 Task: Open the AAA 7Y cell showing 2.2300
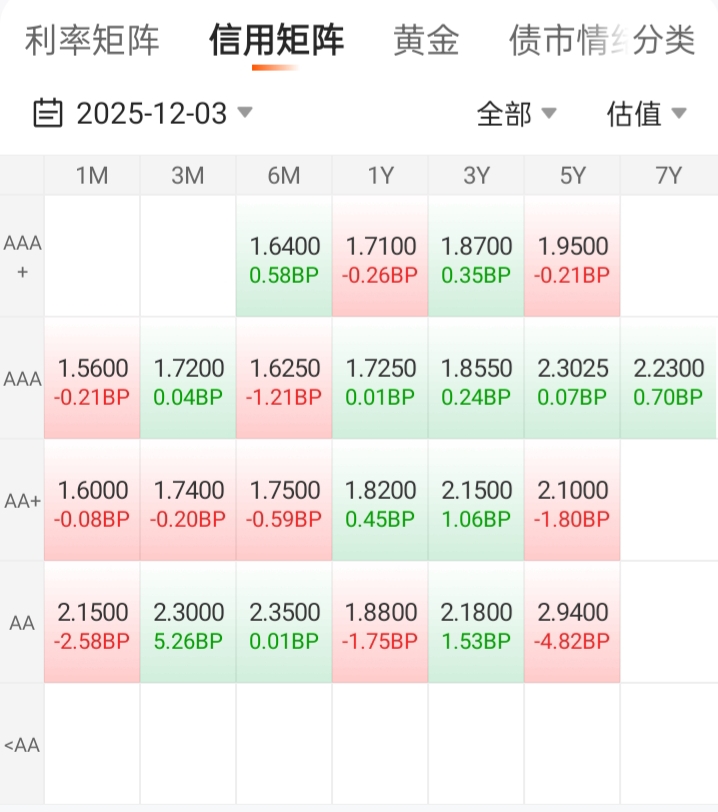click(x=668, y=380)
